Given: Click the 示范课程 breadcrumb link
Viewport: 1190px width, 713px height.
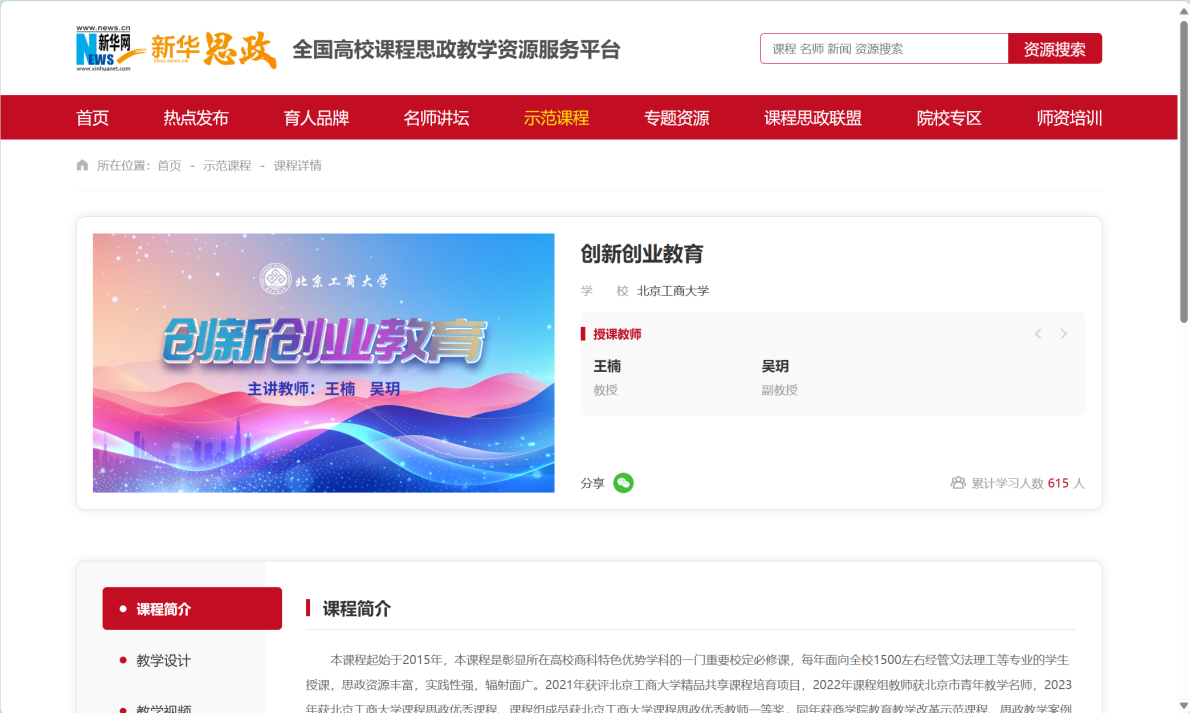Looking at the screenshot, I should (x=227, y=165).
